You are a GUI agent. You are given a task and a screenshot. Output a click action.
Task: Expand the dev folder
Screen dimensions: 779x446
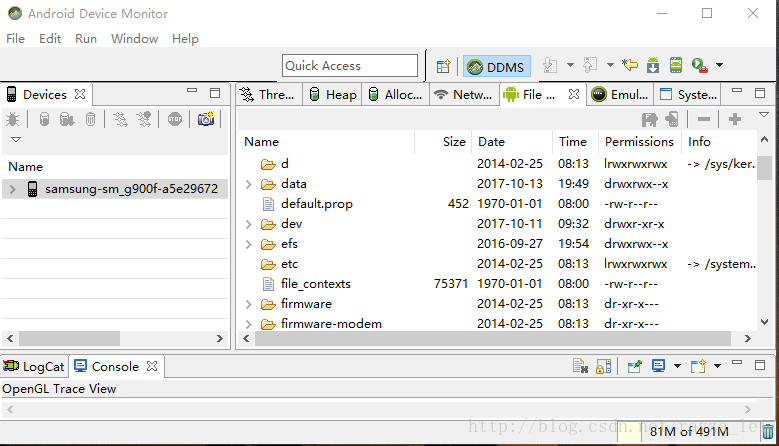248,224
